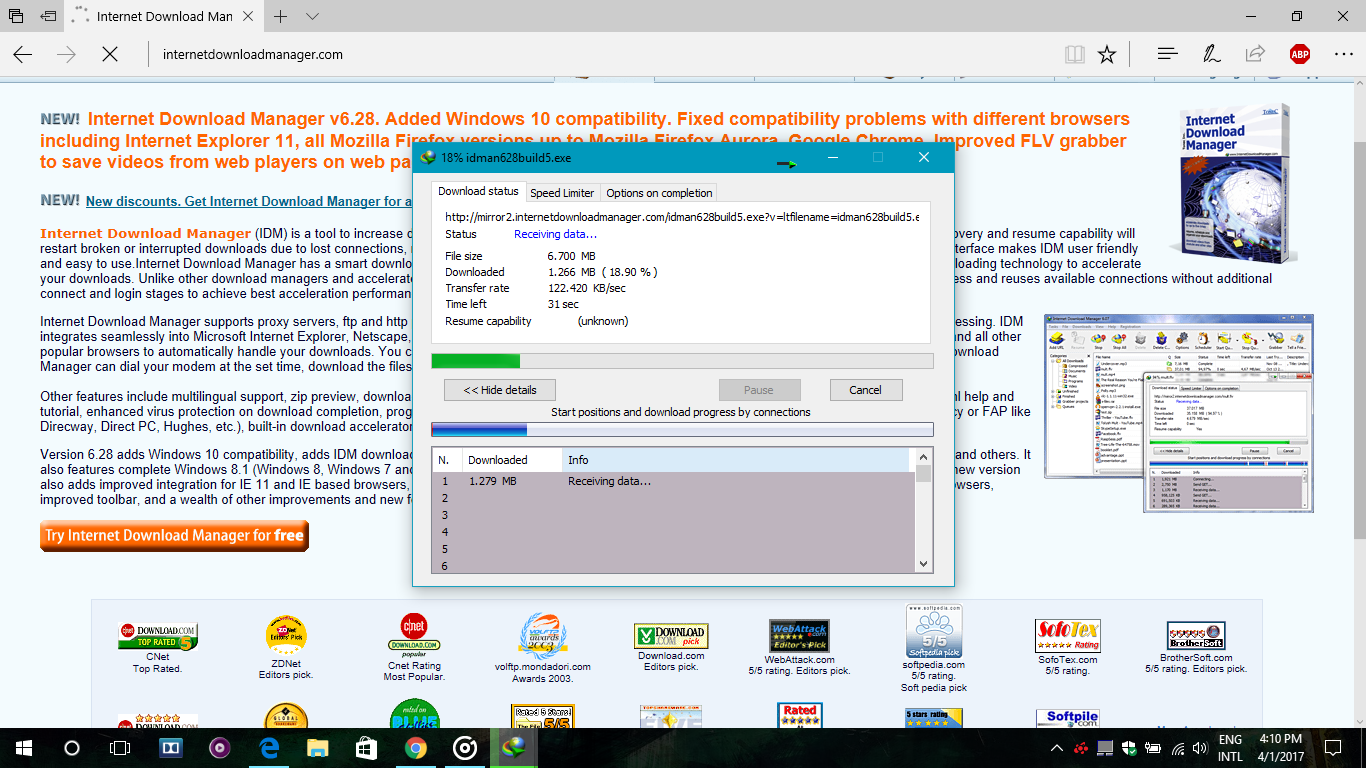
Task: Click Try Internet Download Manager for free
Action: click(174, 536)
